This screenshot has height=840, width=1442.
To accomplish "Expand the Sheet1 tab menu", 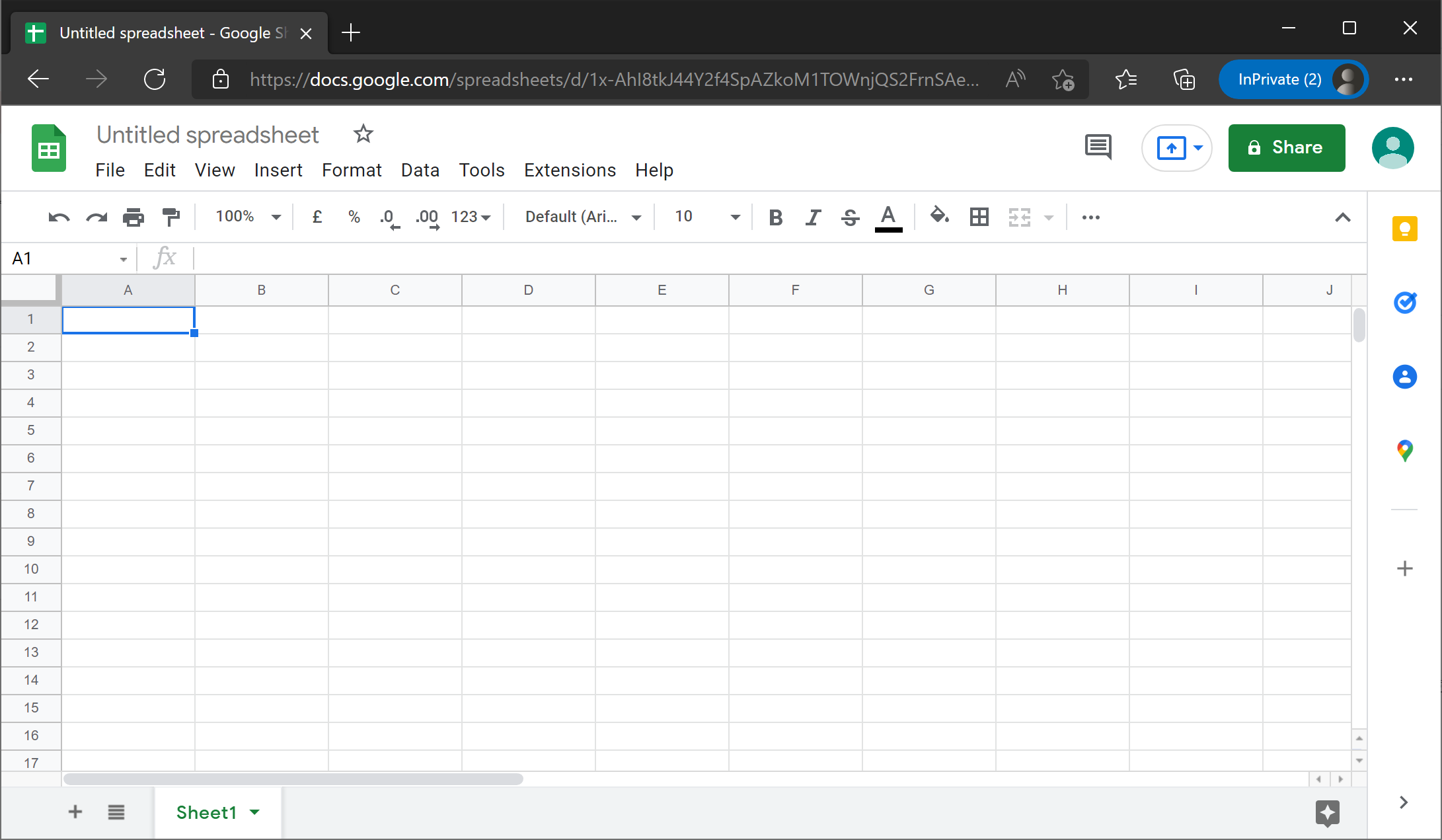I will (x=255, y=812).
